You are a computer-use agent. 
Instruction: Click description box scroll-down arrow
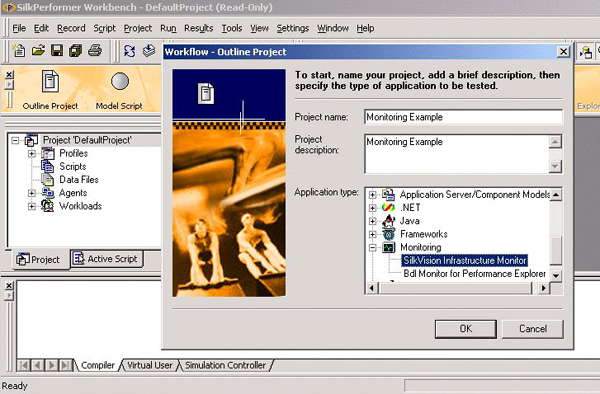556,166
